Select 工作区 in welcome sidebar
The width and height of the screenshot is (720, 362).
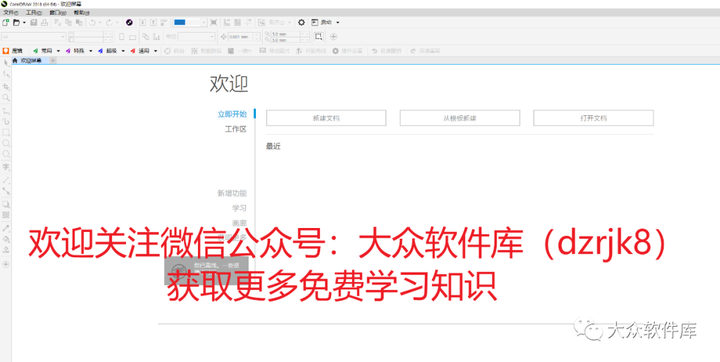pyautogui.click(x=236, y=129)
